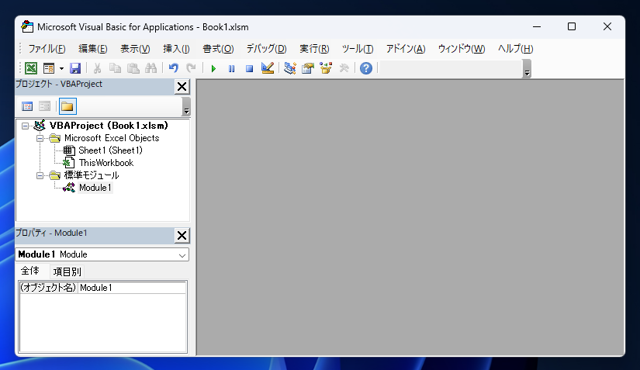The image size is (640, 370).
Task: Click the Toolbox hammer-wrench icon
Action: [344, 68]
